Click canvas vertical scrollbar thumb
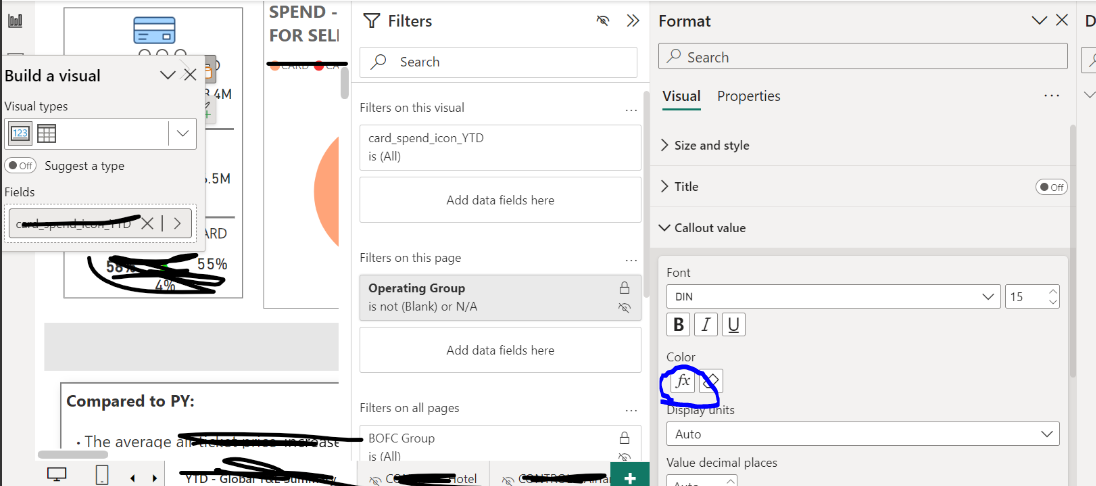Screen dimensions: 1096x486 tap(344, 83)
